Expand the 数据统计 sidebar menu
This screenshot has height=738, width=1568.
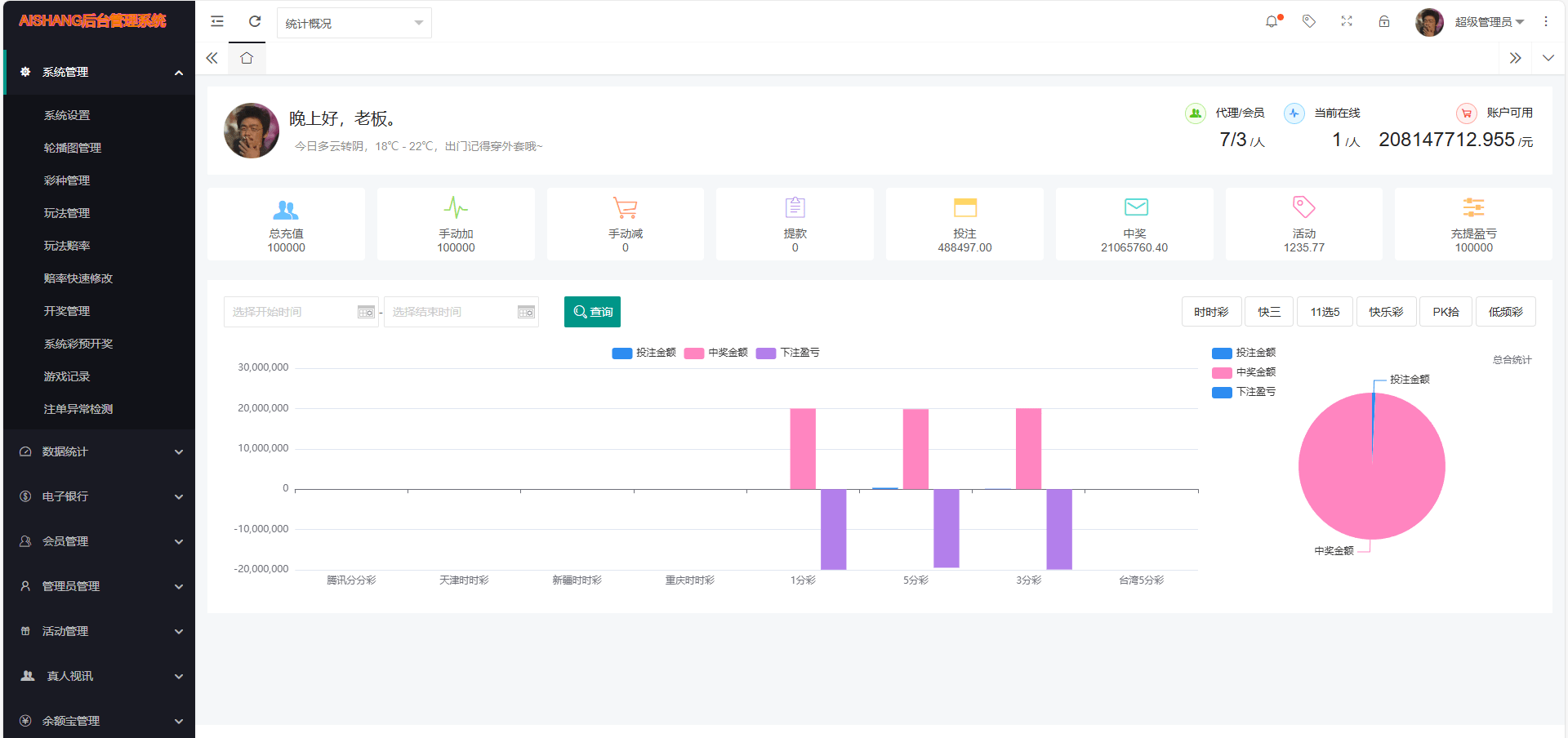pyautogui.click(x=98, y=451)
